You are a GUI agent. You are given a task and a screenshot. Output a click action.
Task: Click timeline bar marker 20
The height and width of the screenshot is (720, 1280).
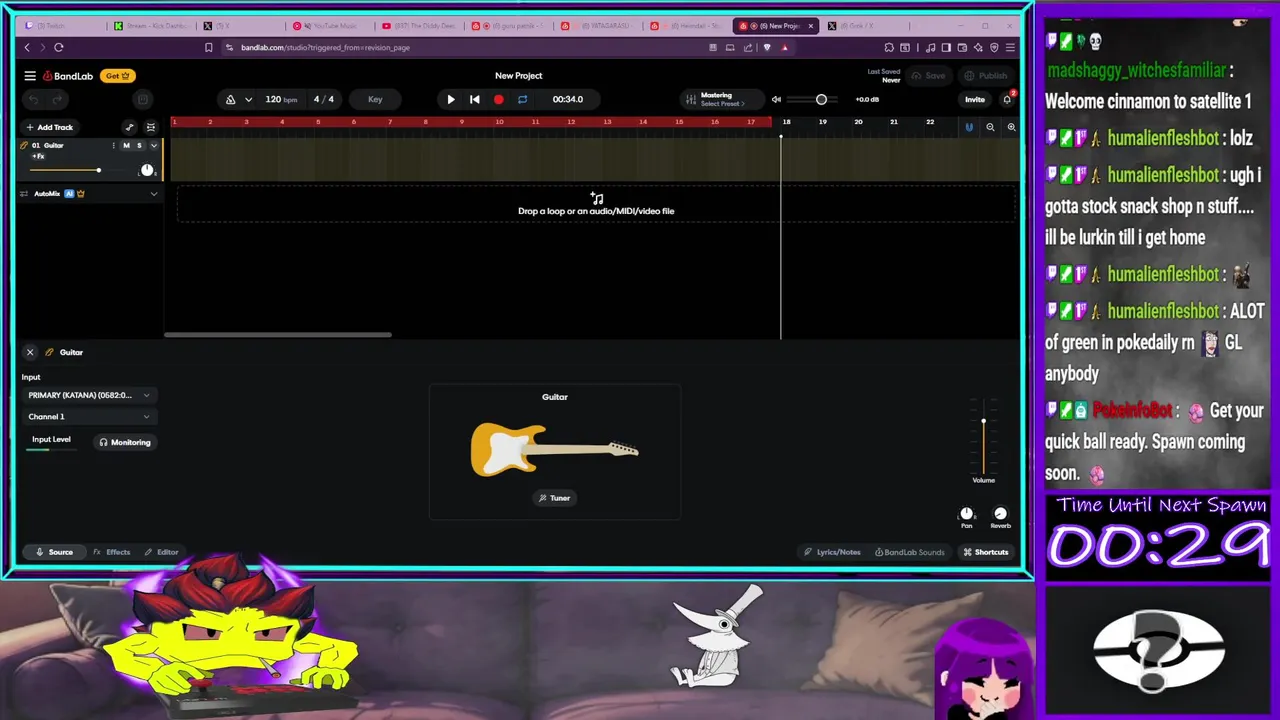[858, 122]
